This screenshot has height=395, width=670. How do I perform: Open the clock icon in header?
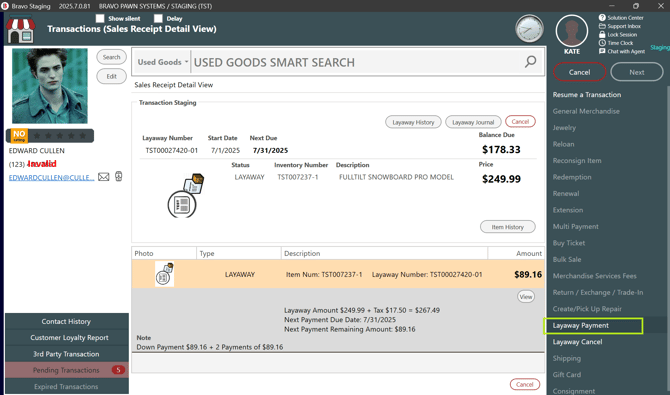(x=529, y=29)
